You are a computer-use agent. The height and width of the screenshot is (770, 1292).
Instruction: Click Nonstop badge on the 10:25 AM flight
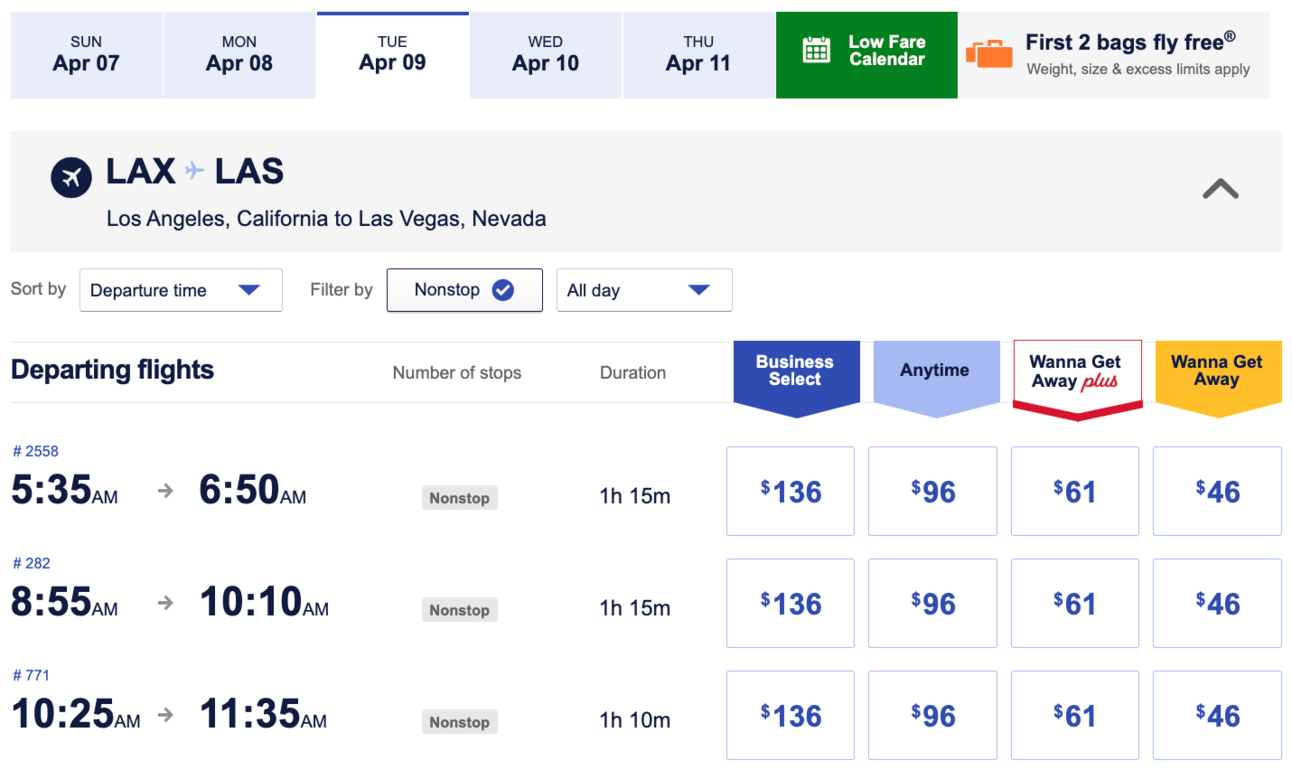click(459, 722)
